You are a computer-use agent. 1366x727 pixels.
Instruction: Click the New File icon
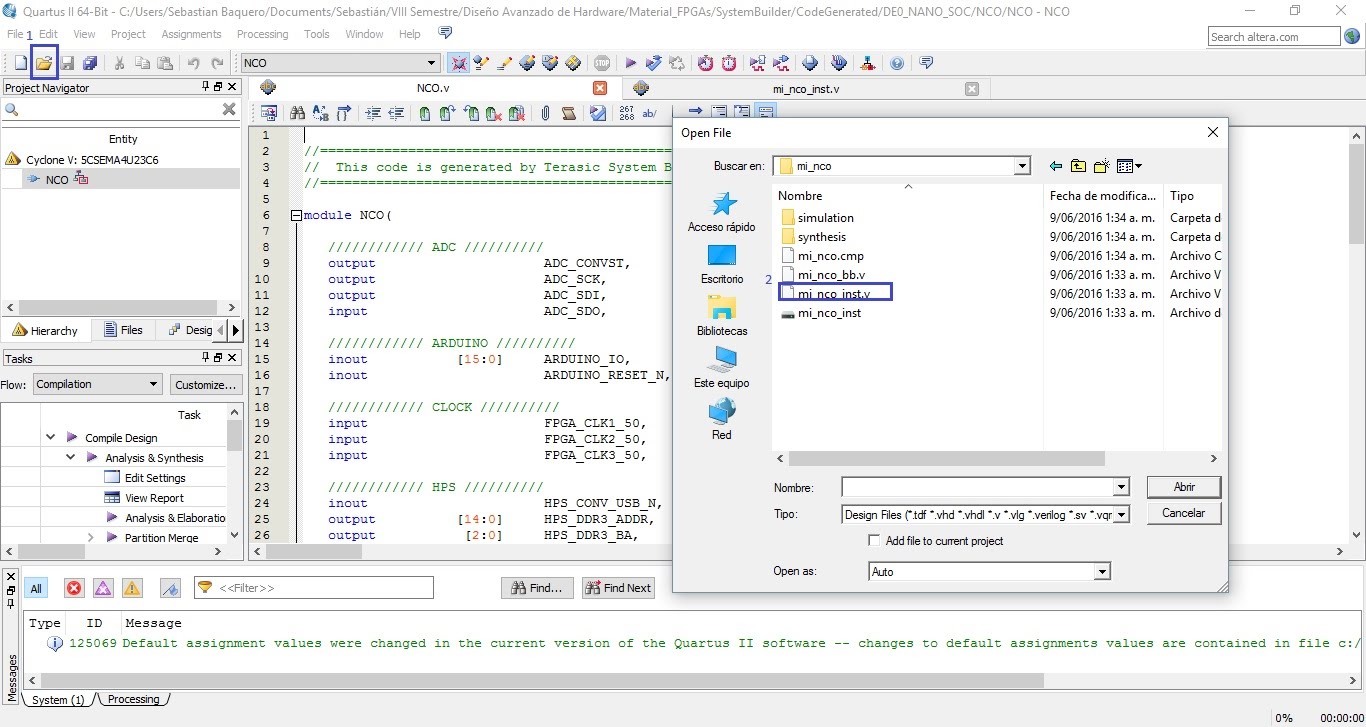coord(20,63)
